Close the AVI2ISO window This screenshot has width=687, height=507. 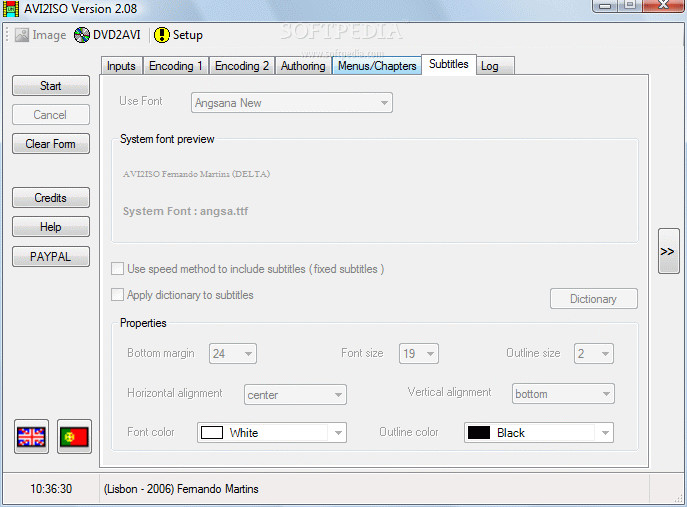pos(664,6)
